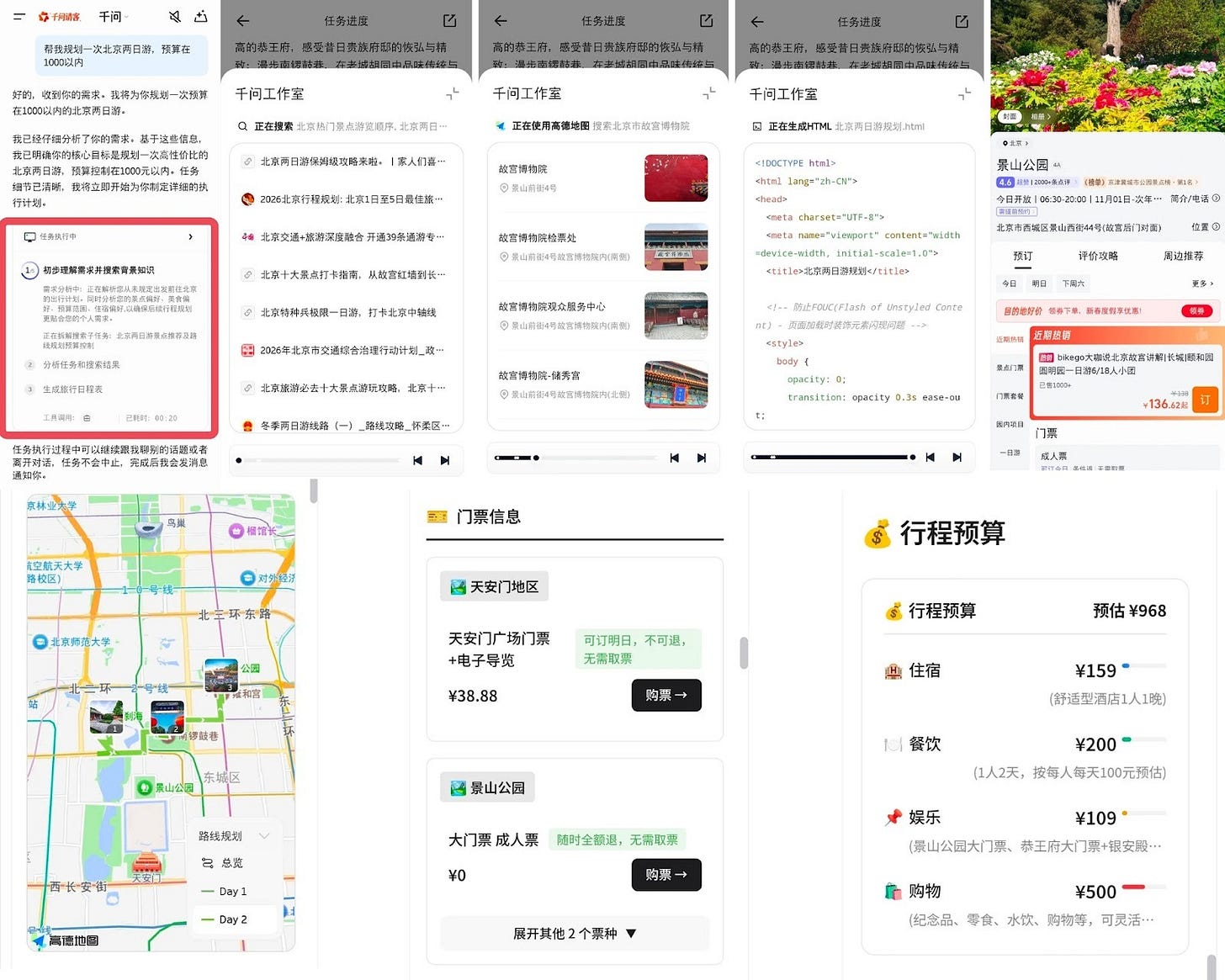Switch to the 评价攻略 tab
Screen dimensions: 1225x980
point(1098,256)
